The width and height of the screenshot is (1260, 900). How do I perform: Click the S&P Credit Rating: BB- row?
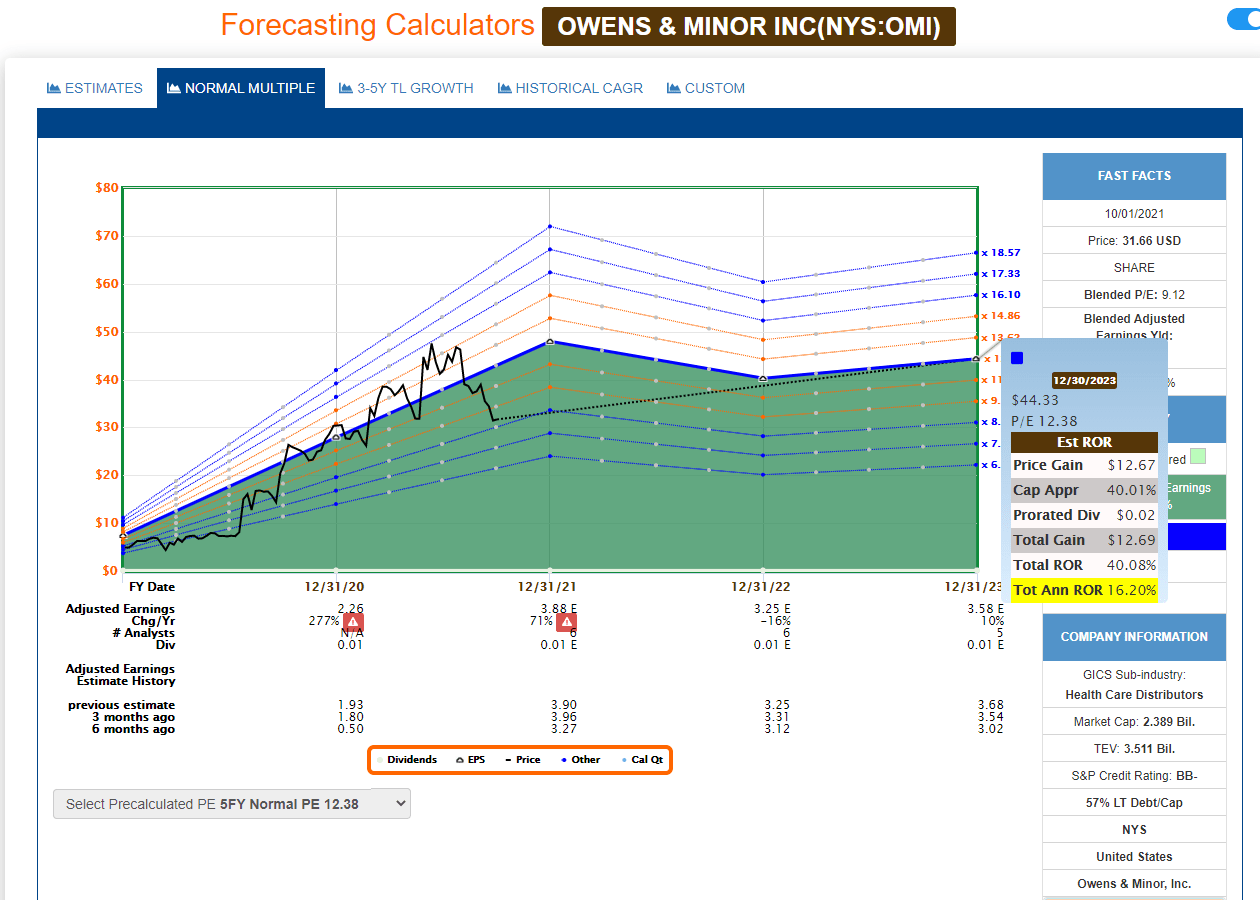pyautogui.click(x=1134, y=776)
